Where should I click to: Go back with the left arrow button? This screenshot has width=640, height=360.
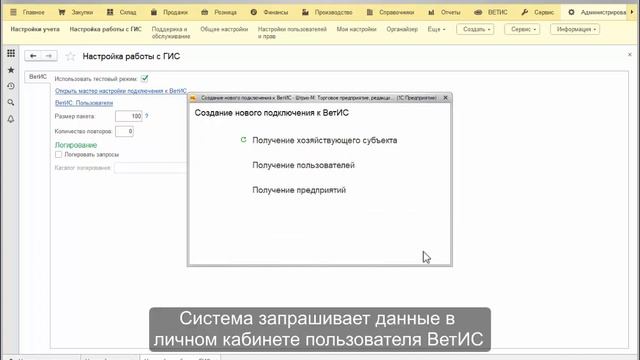pos(33,56)
